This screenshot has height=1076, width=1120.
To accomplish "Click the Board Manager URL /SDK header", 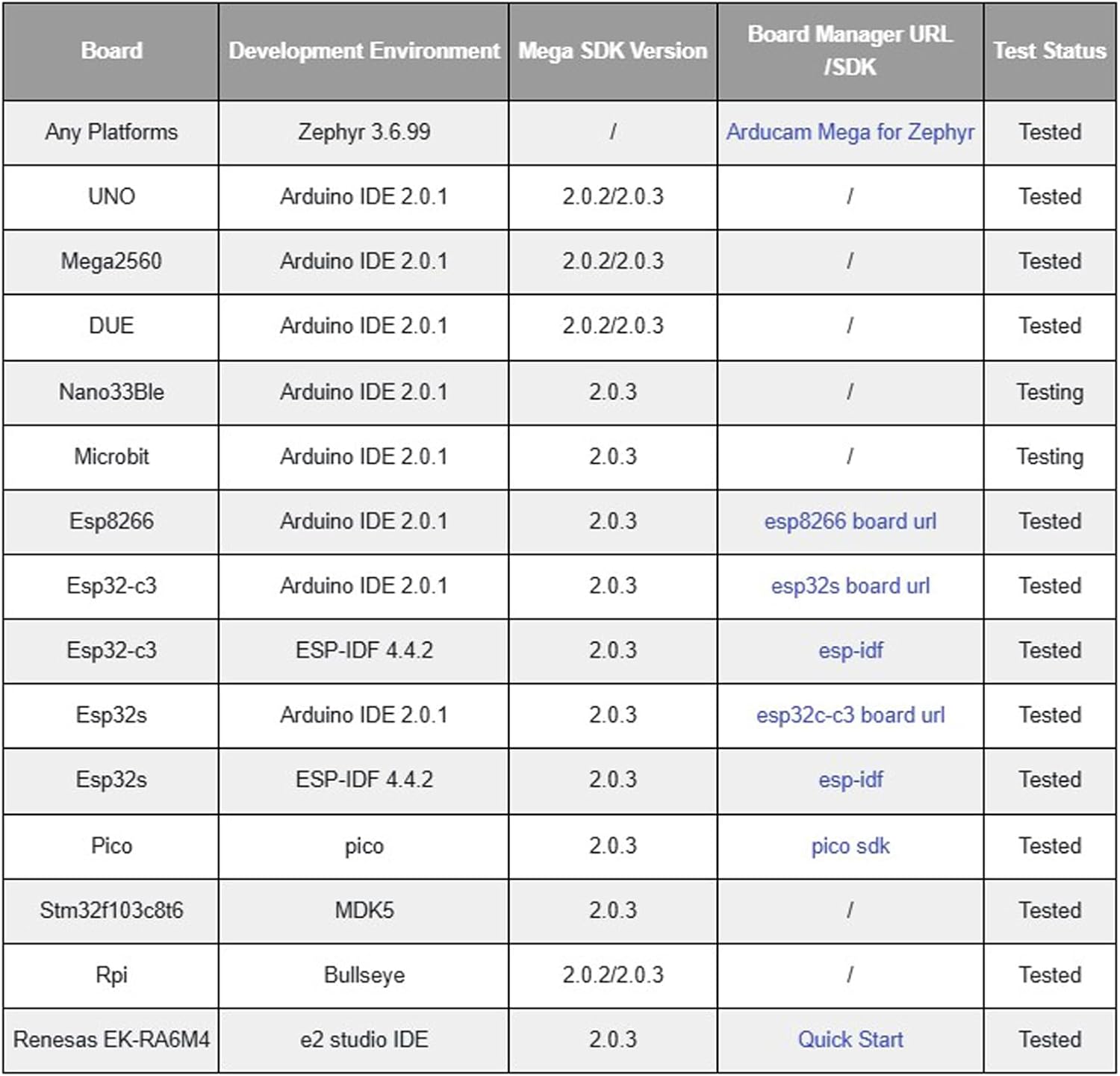I will pyautogui.click(x=850, y=51).
